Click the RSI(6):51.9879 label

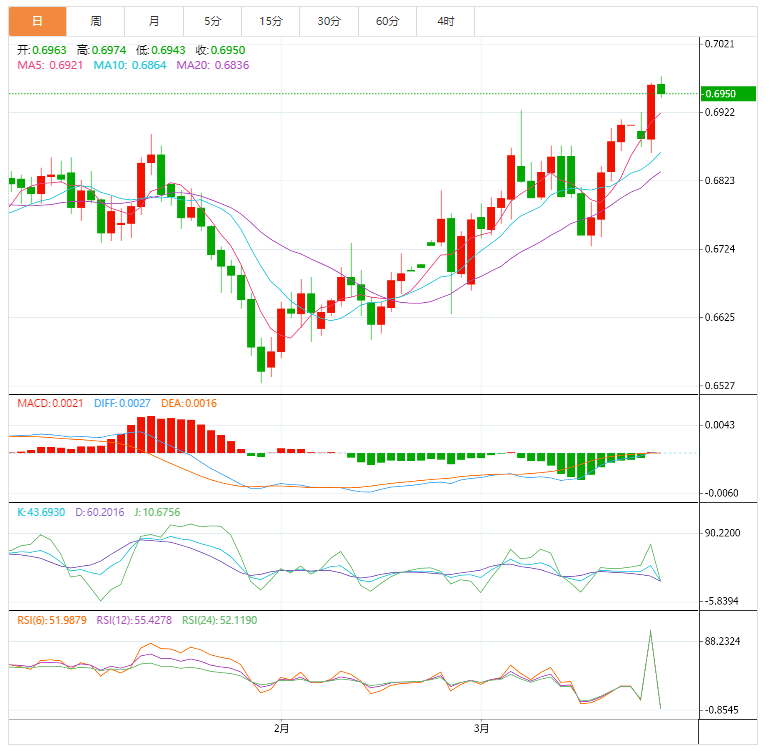click(x=52, y=621)
